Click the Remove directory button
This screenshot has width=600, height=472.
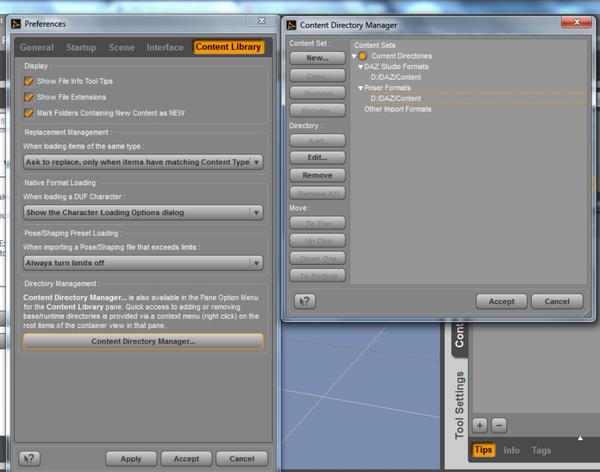coord(317,175)
